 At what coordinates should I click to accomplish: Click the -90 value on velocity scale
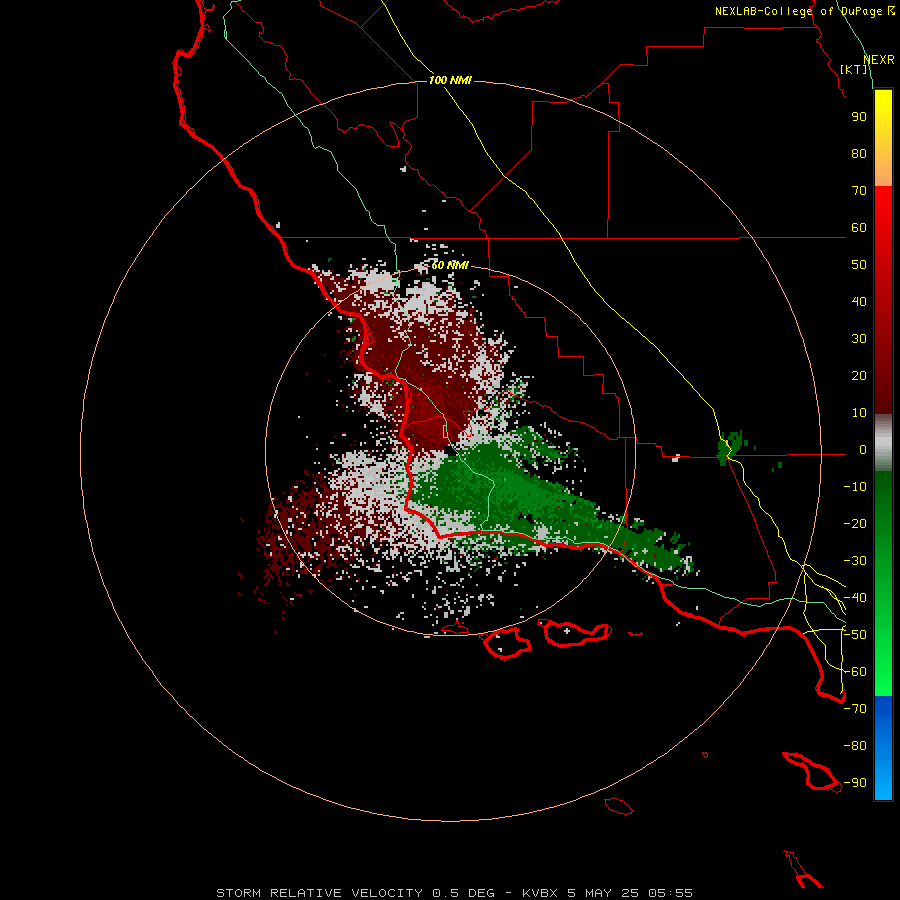(x=855, y=783)
